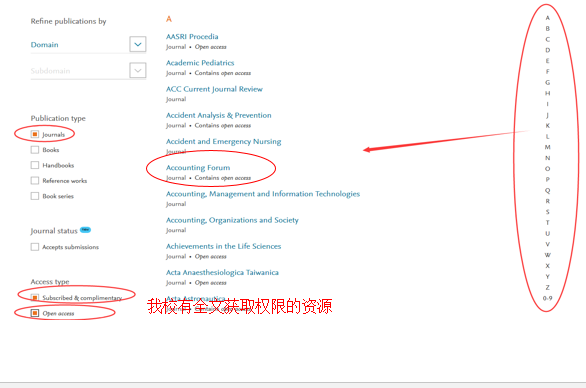Click the Domain filter label
The height and width of the screenshot is (388, 586).
coord(44,44)
